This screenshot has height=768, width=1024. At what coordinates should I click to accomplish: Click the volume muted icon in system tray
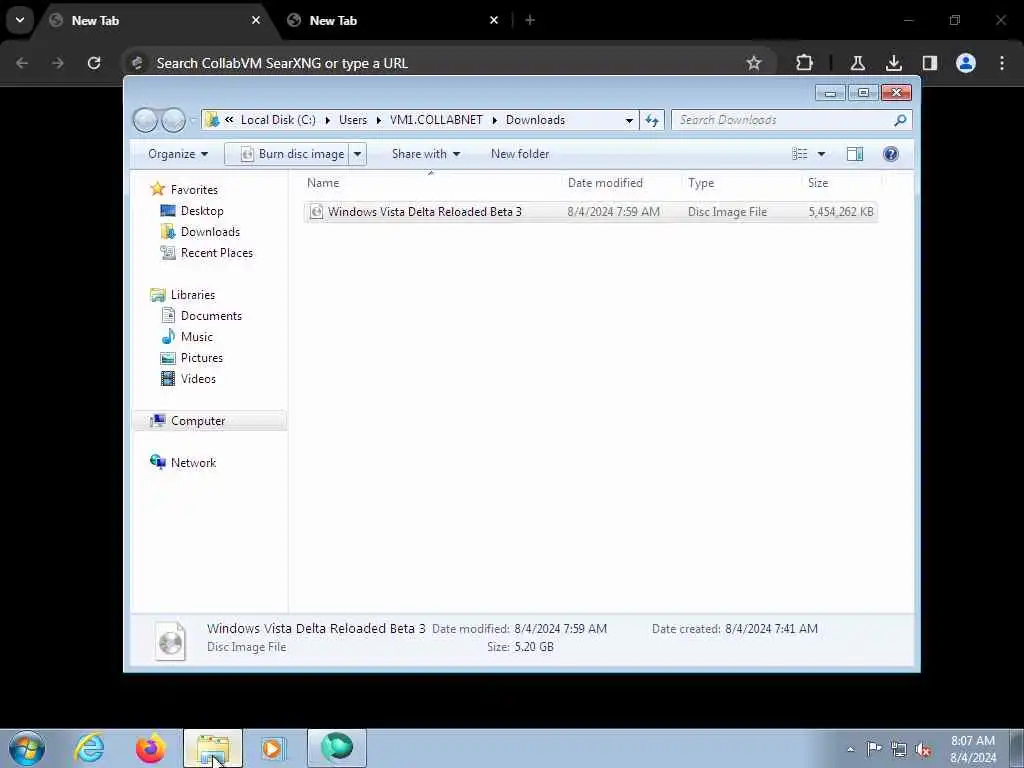click(x=923, y=750)
